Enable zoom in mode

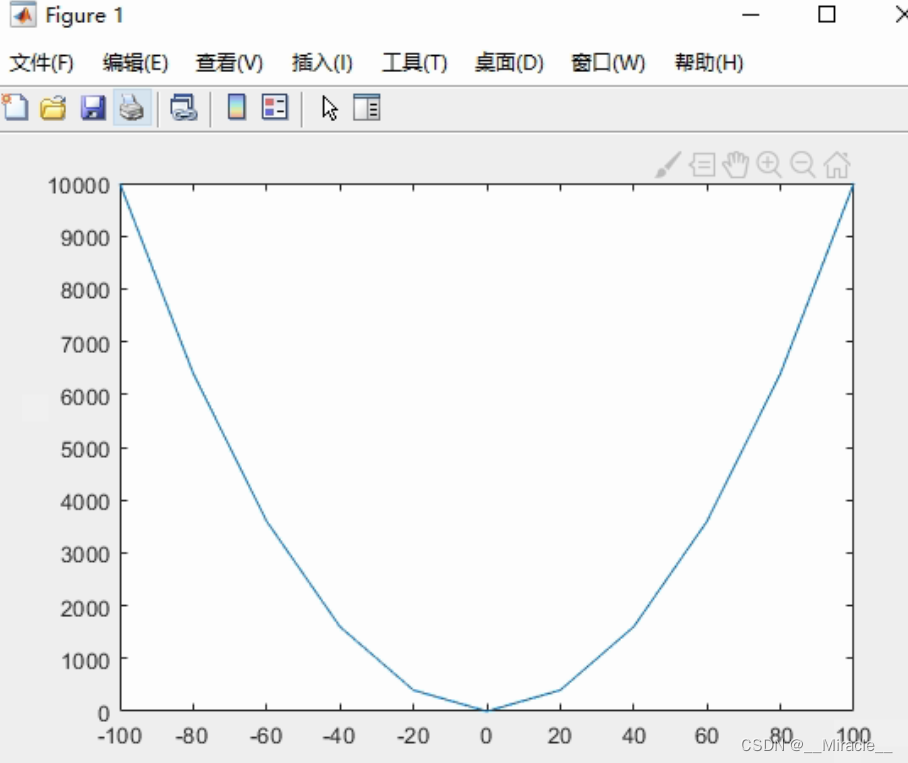769,164
